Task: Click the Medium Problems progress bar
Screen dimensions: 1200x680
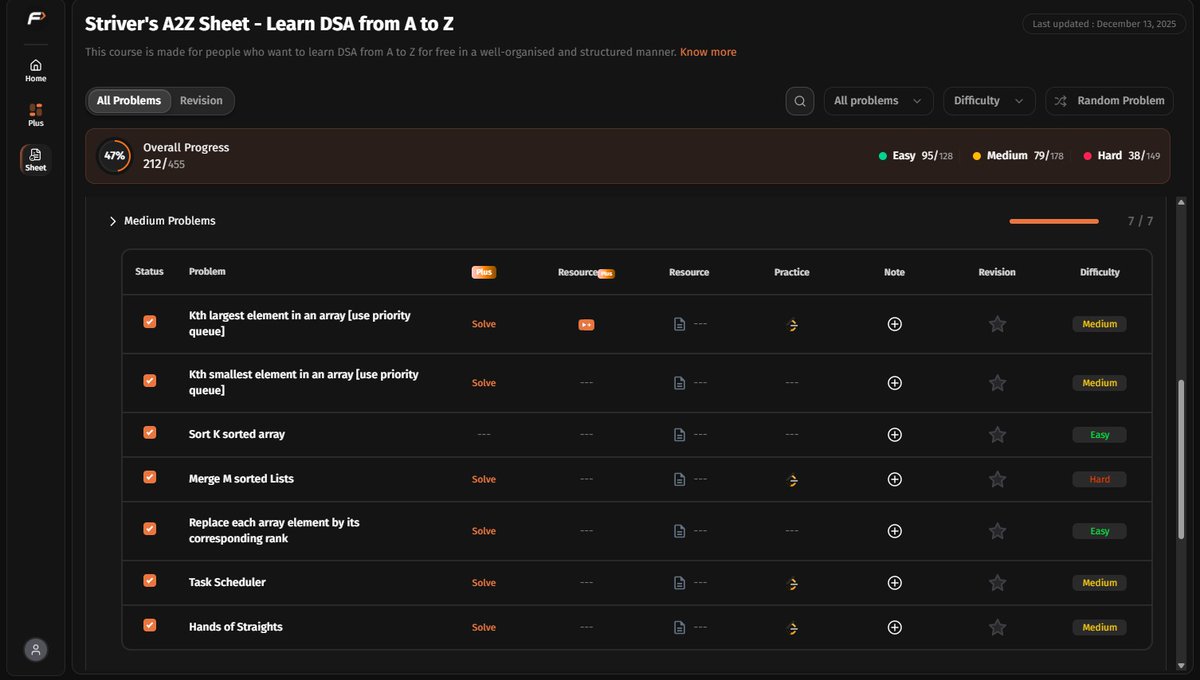Action: coord(1054,221)
